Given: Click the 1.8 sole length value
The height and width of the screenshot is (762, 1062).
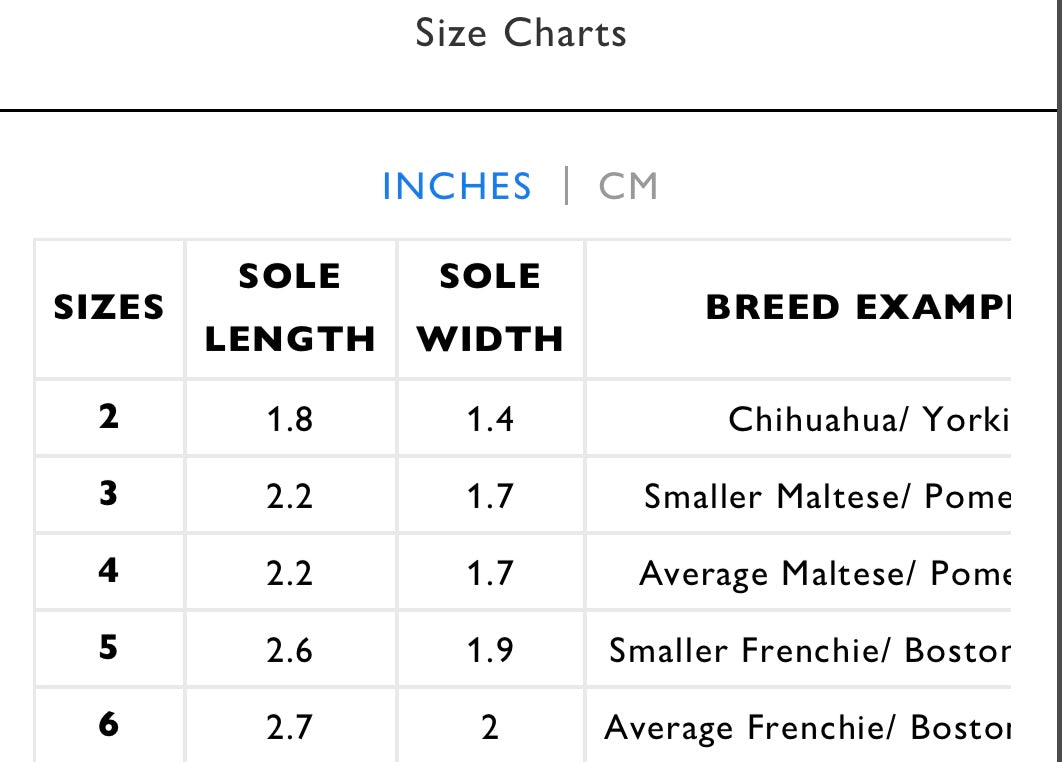Looking at the screenshot, I should point(290,419).
